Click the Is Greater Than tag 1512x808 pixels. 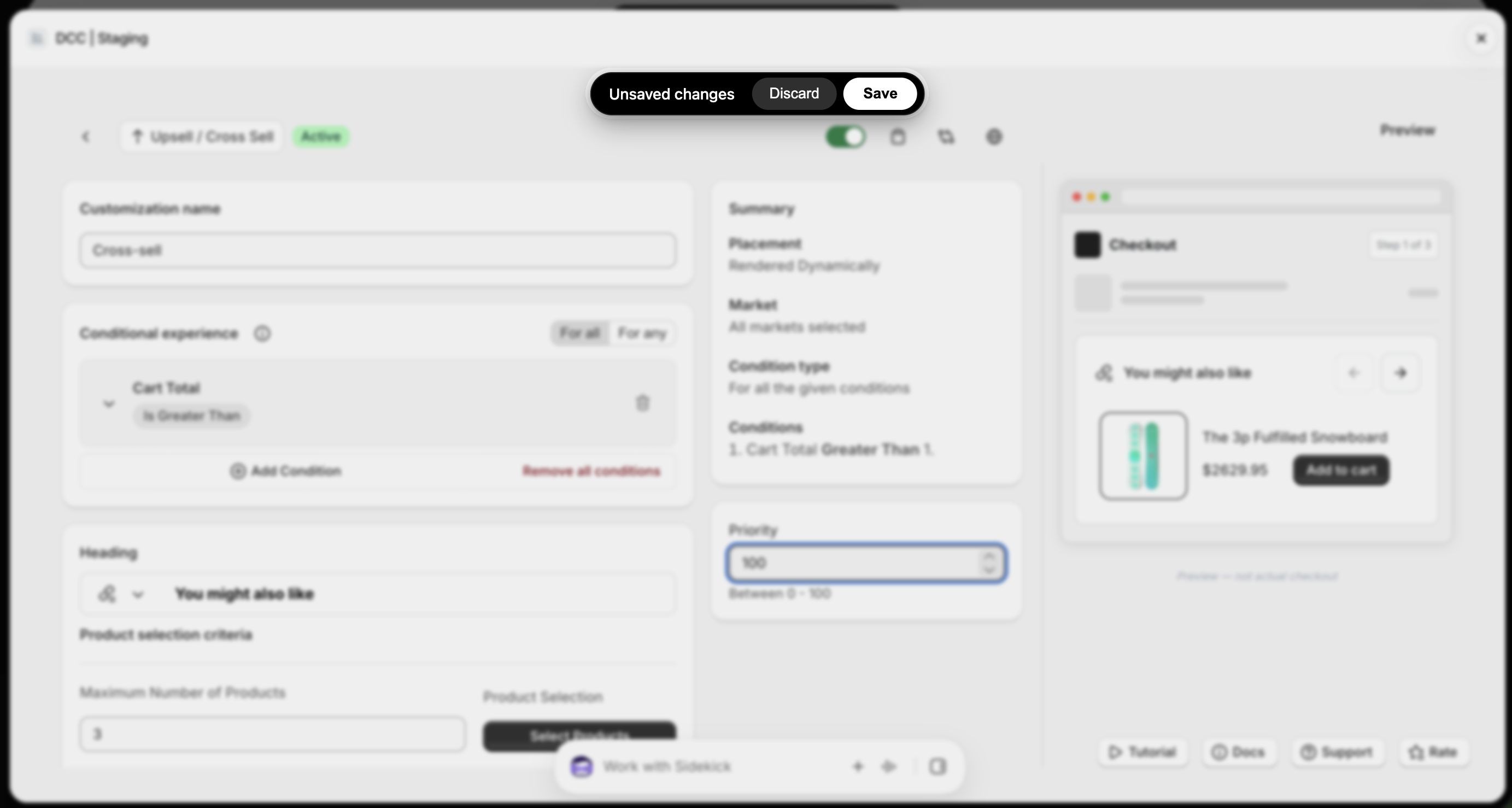pos(191,415)
